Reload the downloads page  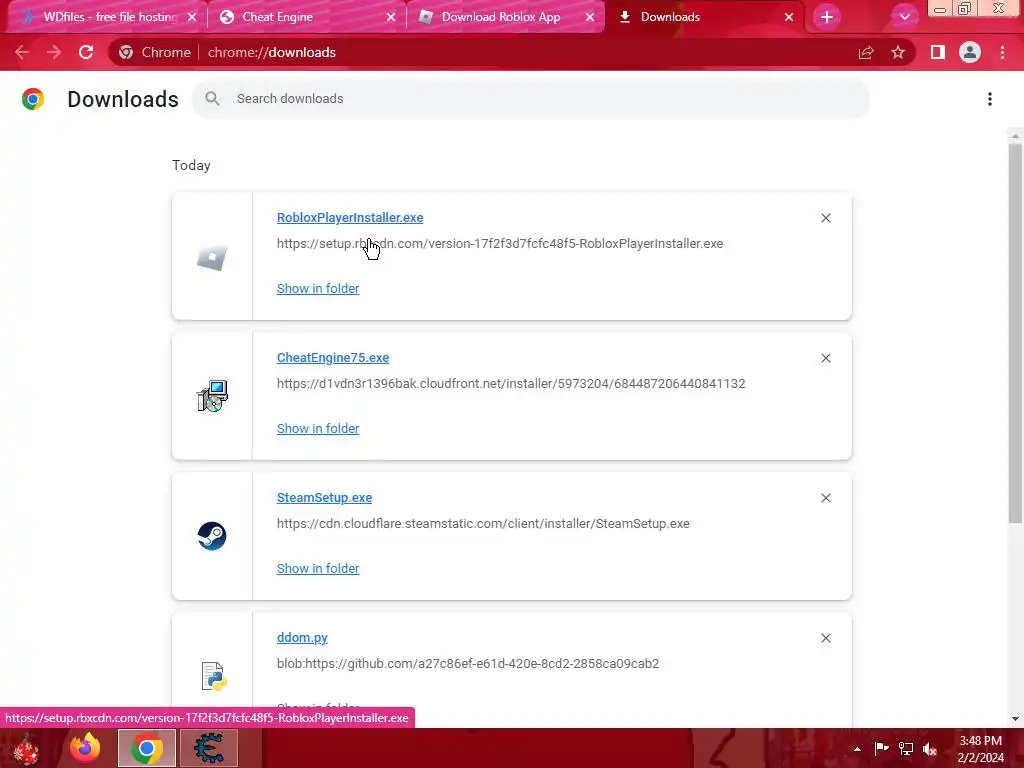click(86, 52)
